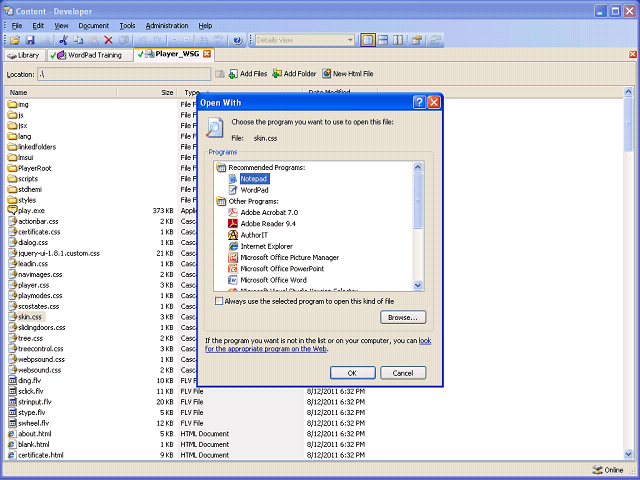The height and width of the screenshot is (480, 640).
Task: Click the Name column header
Action: click(x=61, y=93)
